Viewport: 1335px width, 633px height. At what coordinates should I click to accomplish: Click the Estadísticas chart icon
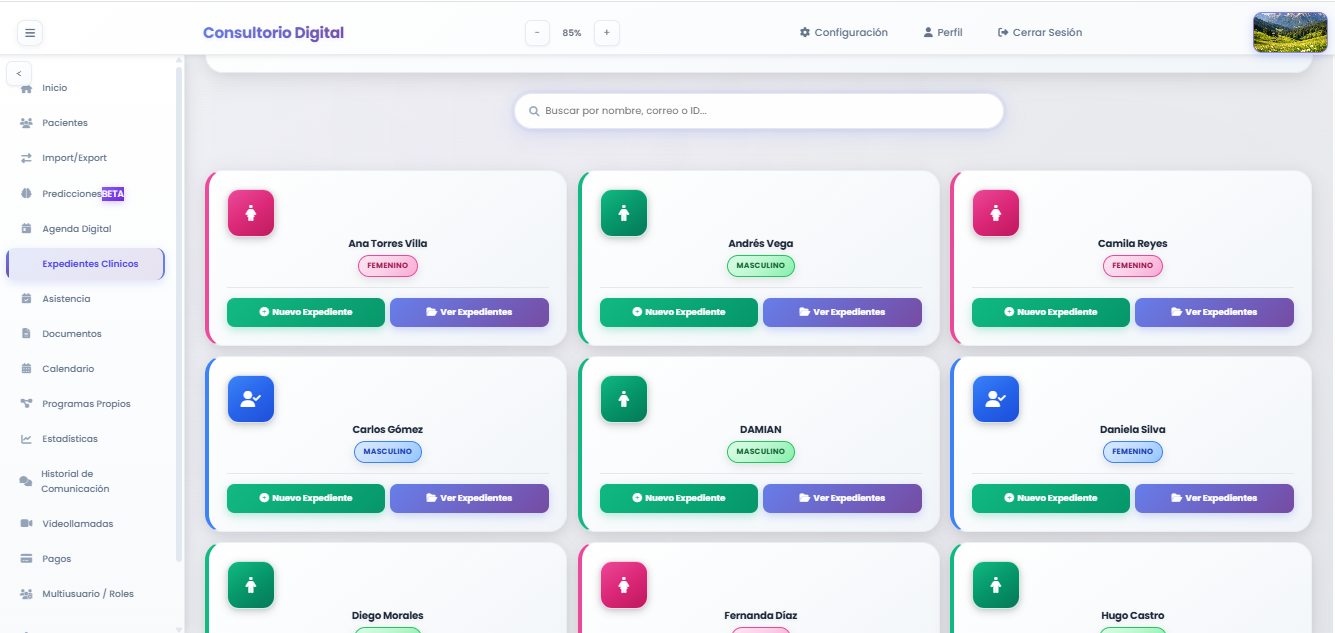pos(26,438)
